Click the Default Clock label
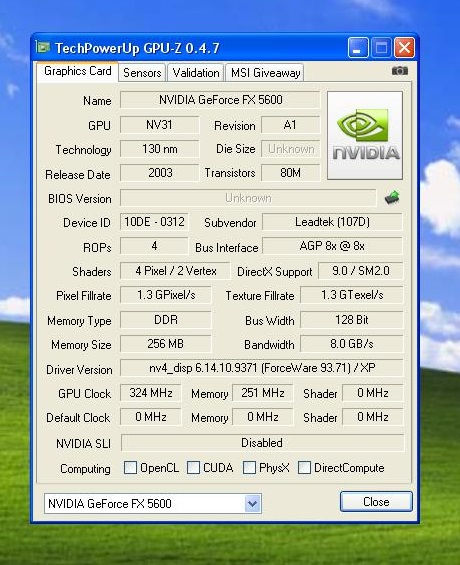Screen dimensions: 460x565 pos(78,418)
